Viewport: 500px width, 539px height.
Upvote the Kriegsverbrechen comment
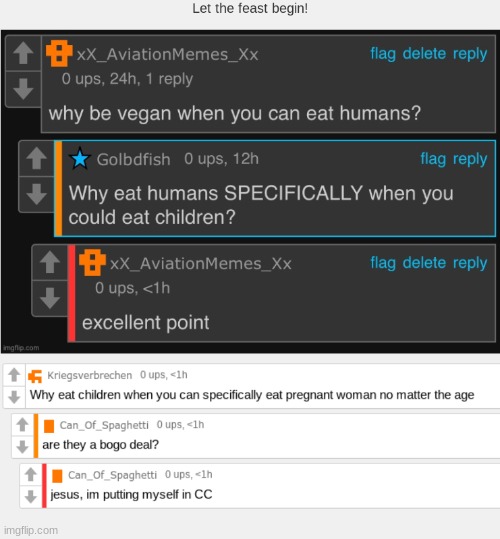pyautogui.click(x=14, y=375)
